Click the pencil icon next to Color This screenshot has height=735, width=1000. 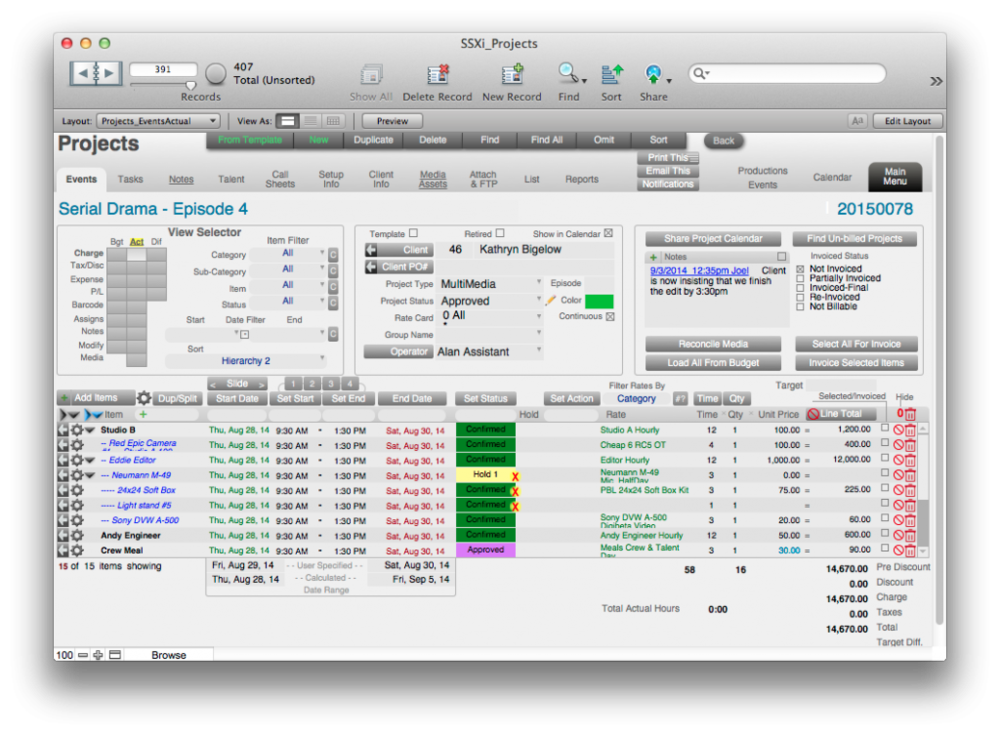click(x=551, y=298)
